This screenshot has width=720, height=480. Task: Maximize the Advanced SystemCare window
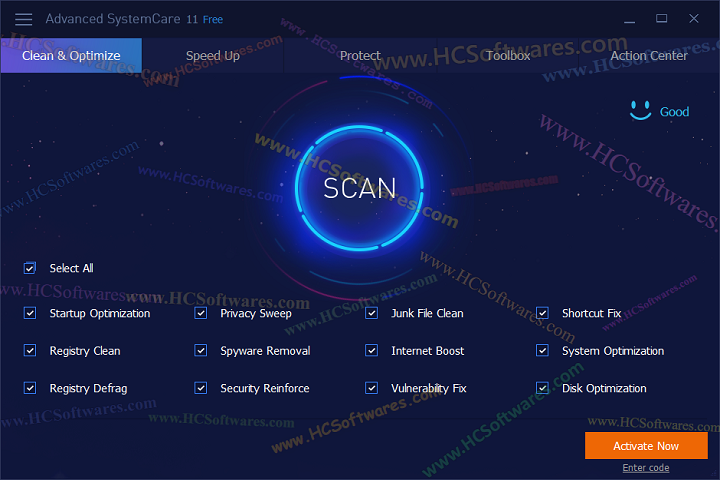661,18
